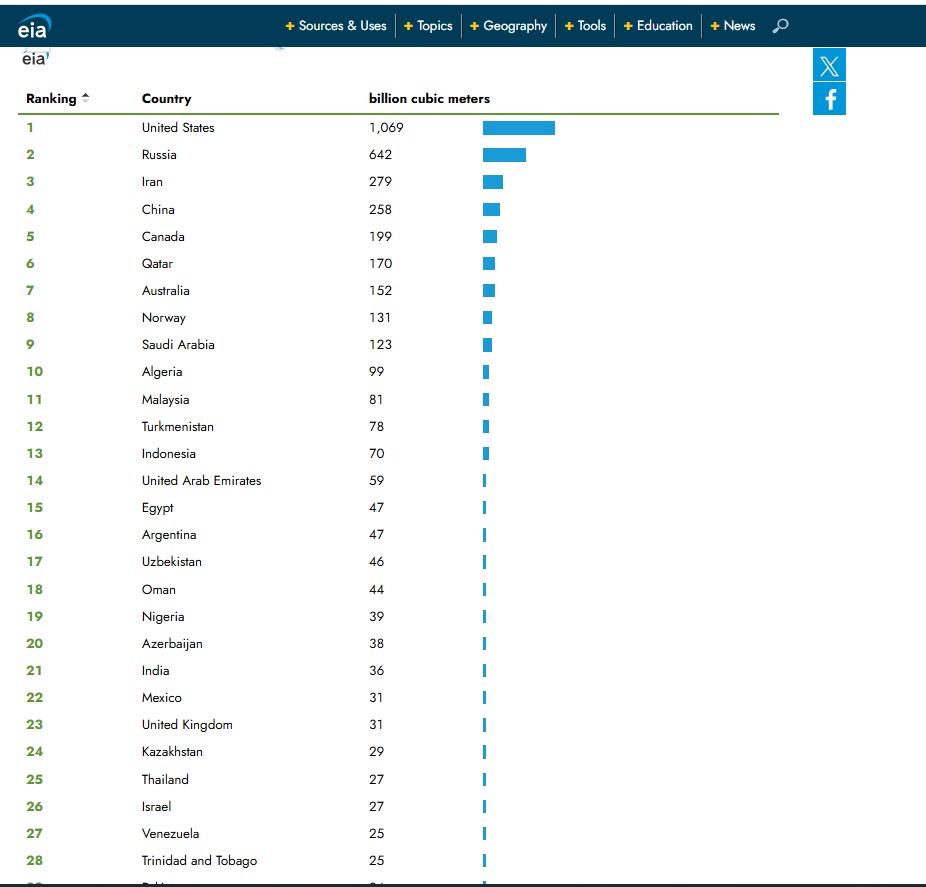
Task: Share on Facebook icon
Action: click(x=829, y=99)
